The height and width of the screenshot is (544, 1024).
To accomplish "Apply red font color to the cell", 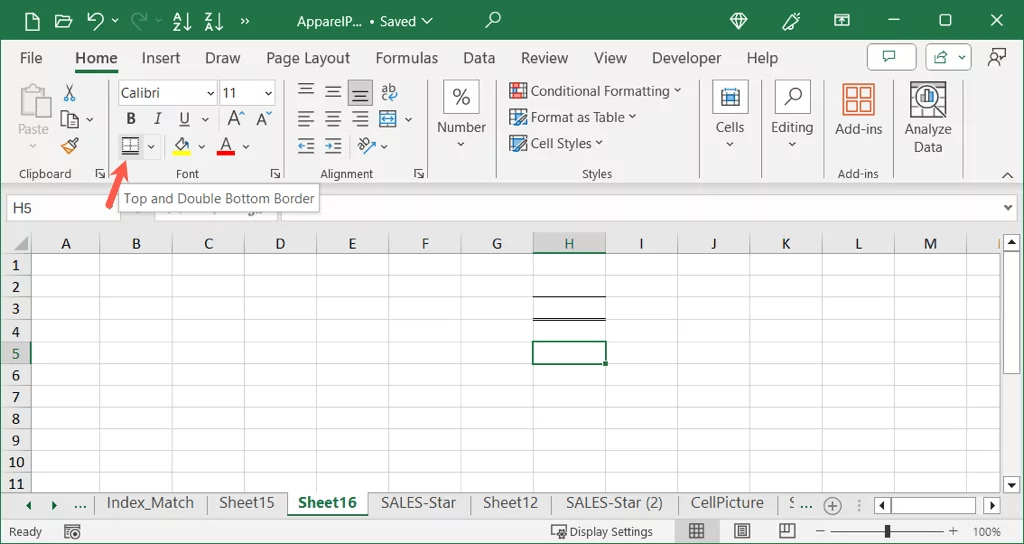I will click(x=226, y=146).
